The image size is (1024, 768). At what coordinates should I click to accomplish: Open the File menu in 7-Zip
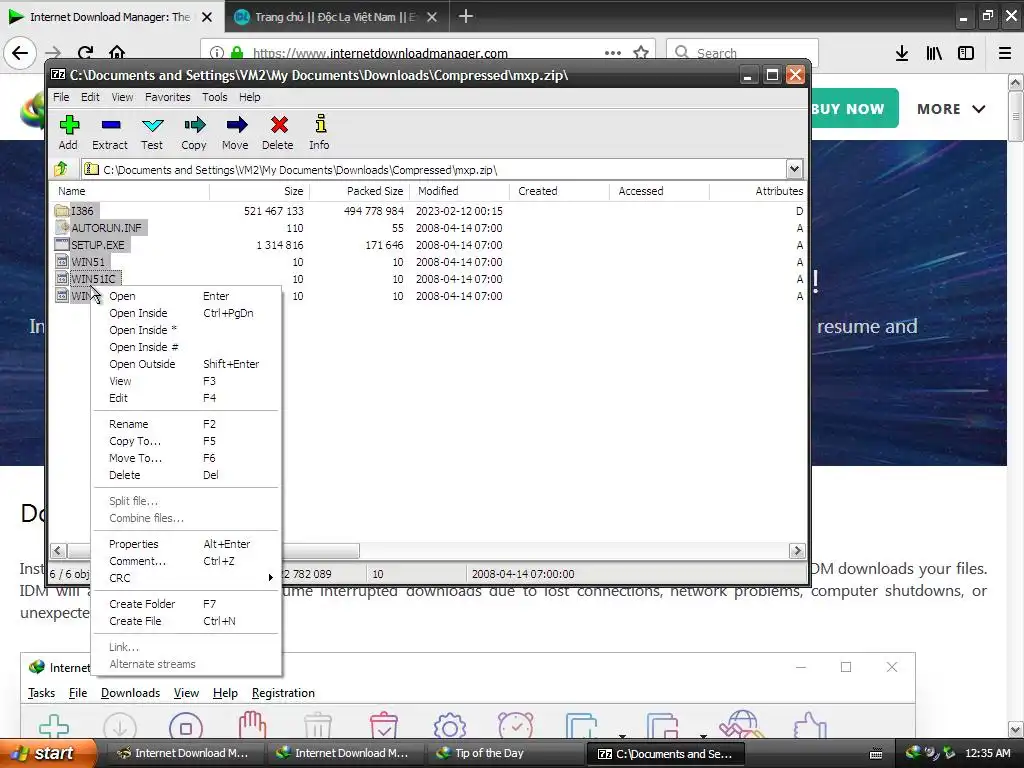[x=61, y=97]
